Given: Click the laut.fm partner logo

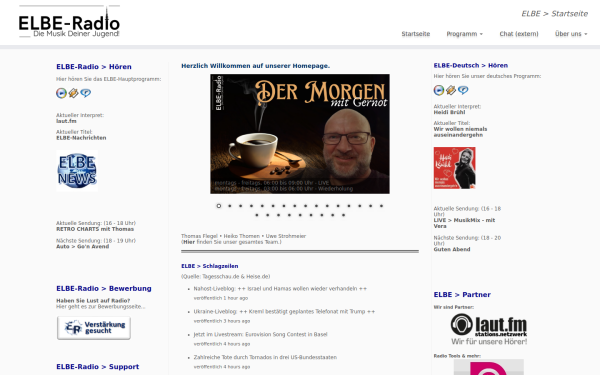Looking at the screenshot, I should [x=489, y=329].
